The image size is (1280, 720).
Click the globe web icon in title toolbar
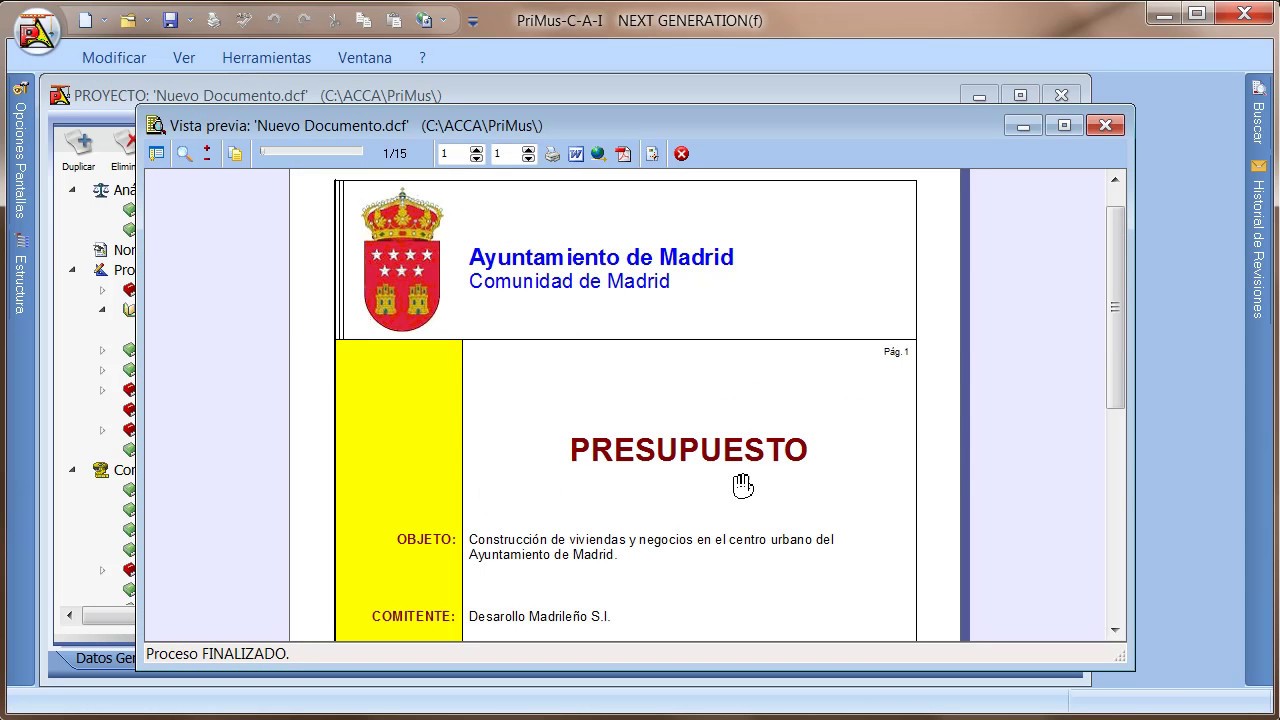coord(424,20)
